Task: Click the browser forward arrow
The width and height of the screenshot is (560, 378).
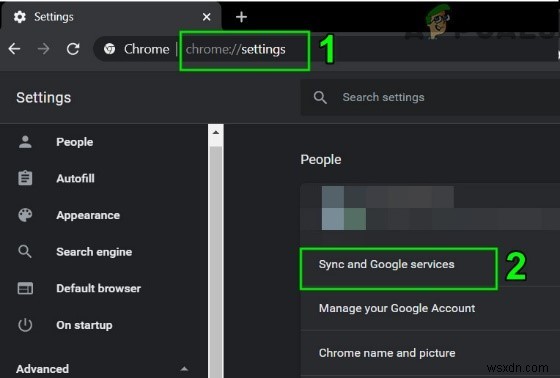Action: (44, 49)
